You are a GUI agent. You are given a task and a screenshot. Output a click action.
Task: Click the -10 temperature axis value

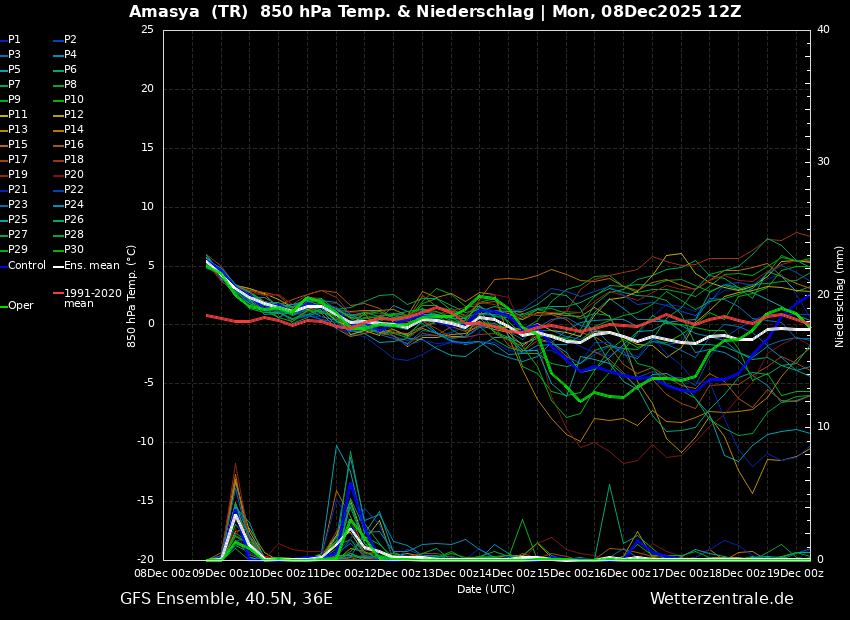pyautogui.click(x=145, y=442)
